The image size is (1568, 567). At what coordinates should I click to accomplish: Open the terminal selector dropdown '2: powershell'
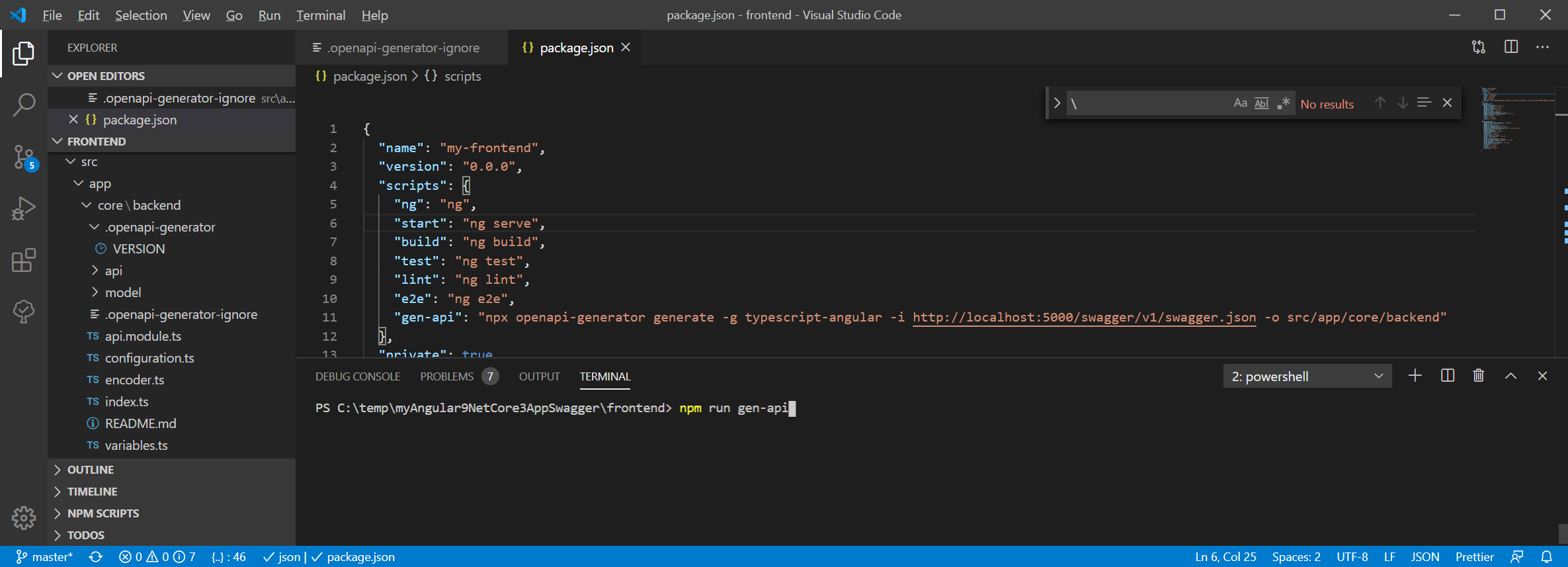(x=1307, y=376)
